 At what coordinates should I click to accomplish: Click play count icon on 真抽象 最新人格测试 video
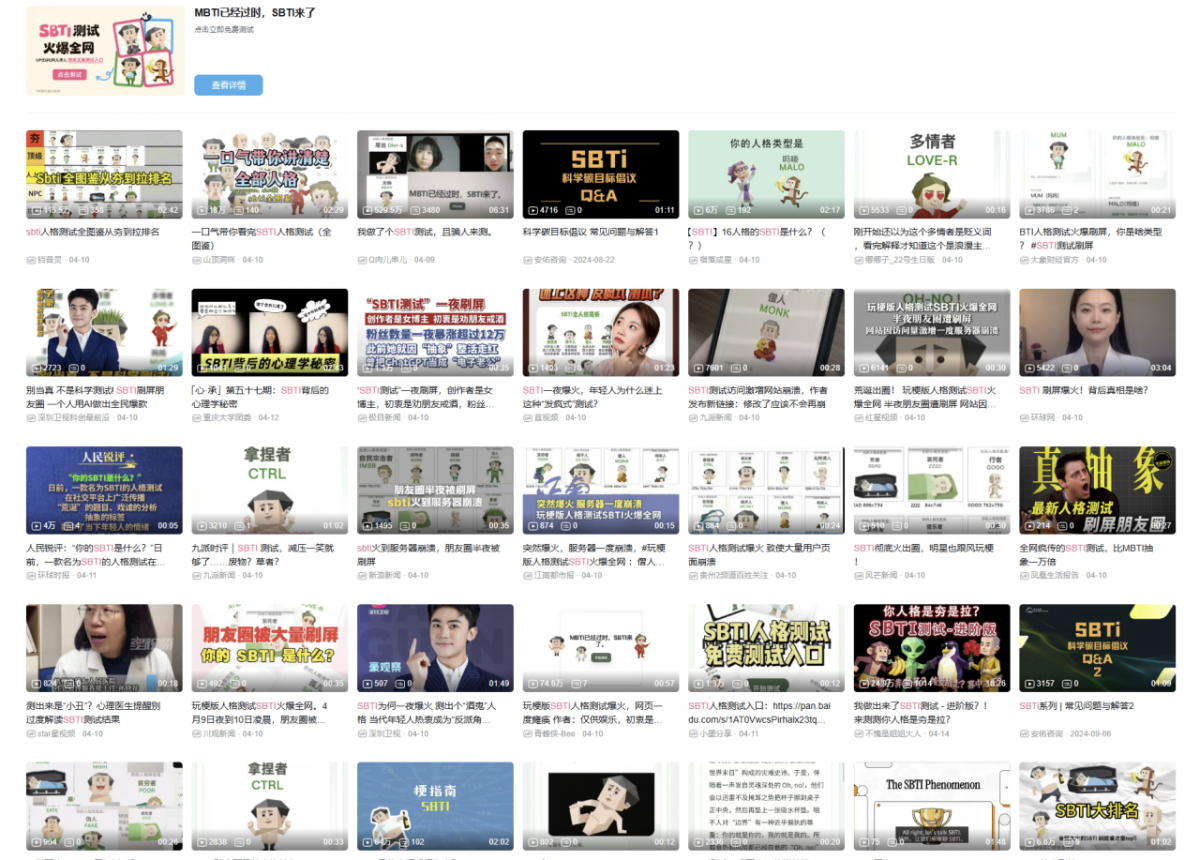[x=1028, y=523]
